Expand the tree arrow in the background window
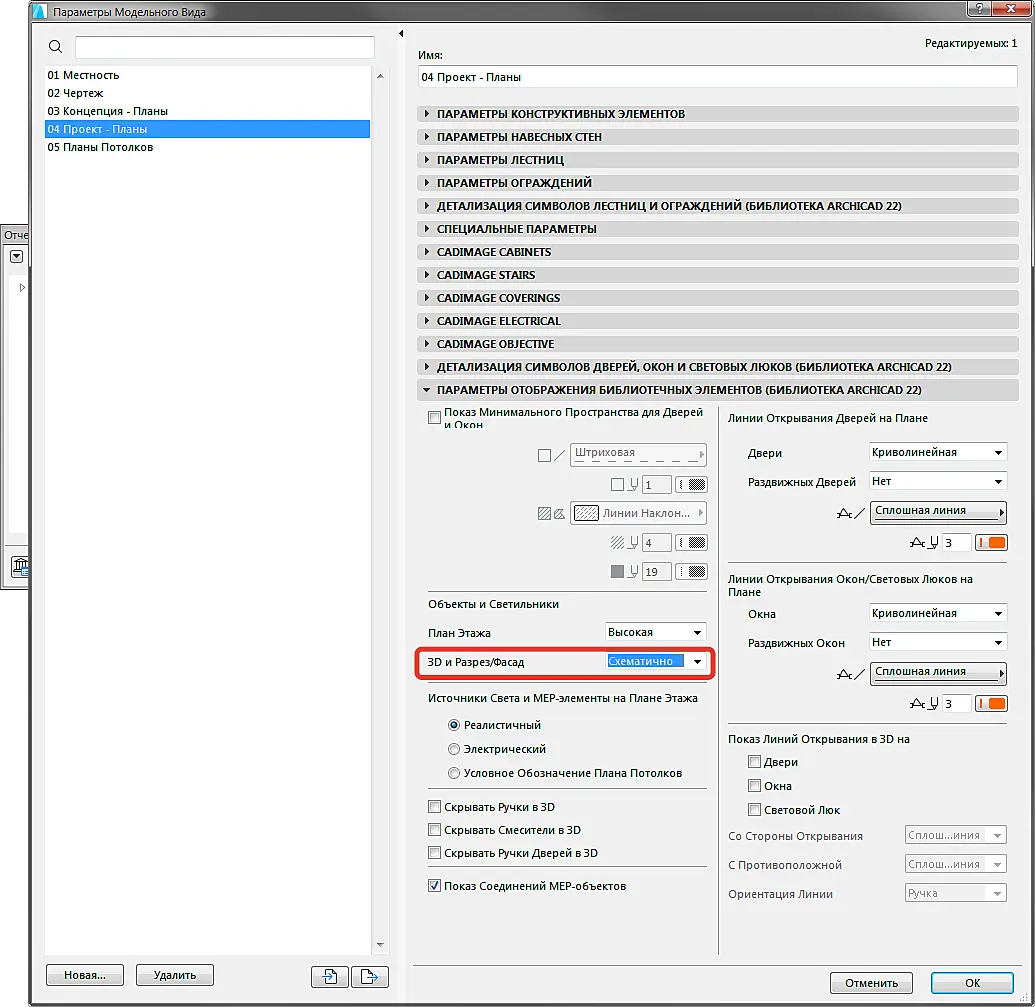The height and width of the screenshot is (1007, 1035). click(22, 287)
